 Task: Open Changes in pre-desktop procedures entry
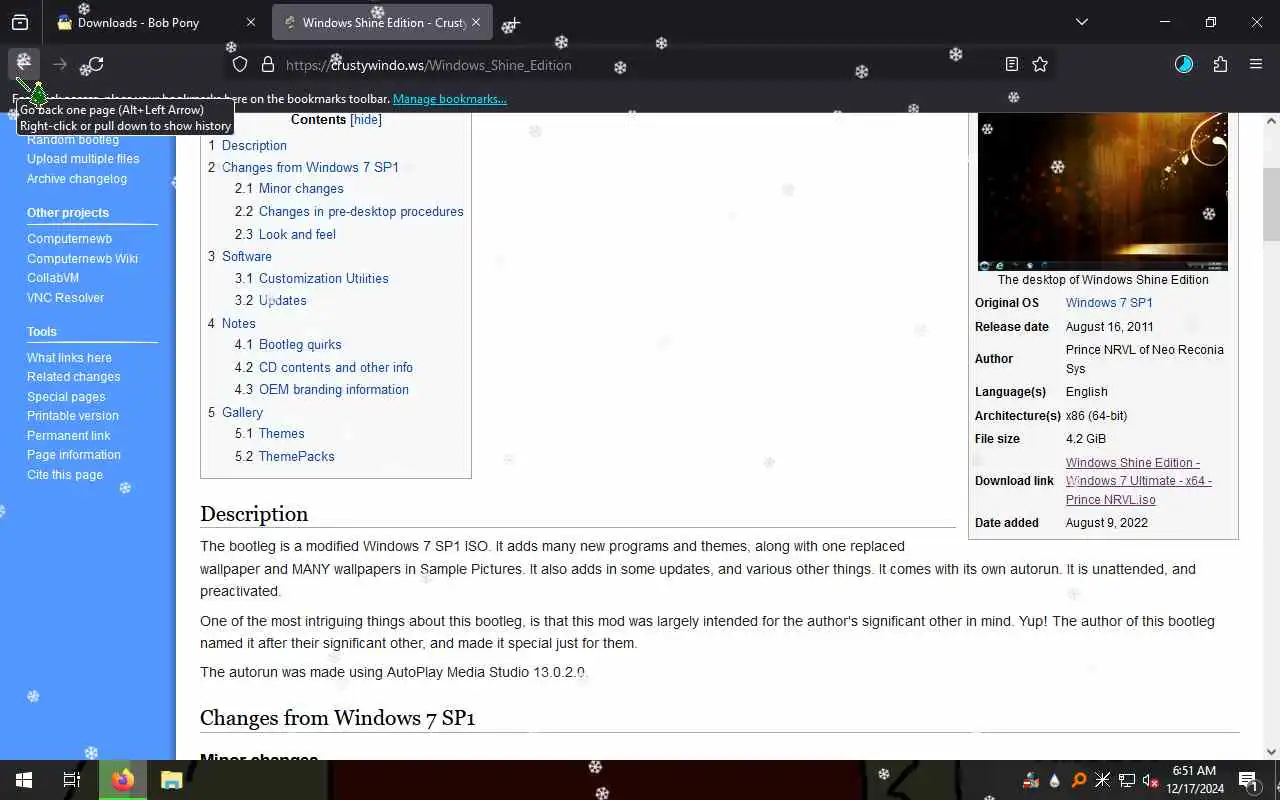coord(361,211)
